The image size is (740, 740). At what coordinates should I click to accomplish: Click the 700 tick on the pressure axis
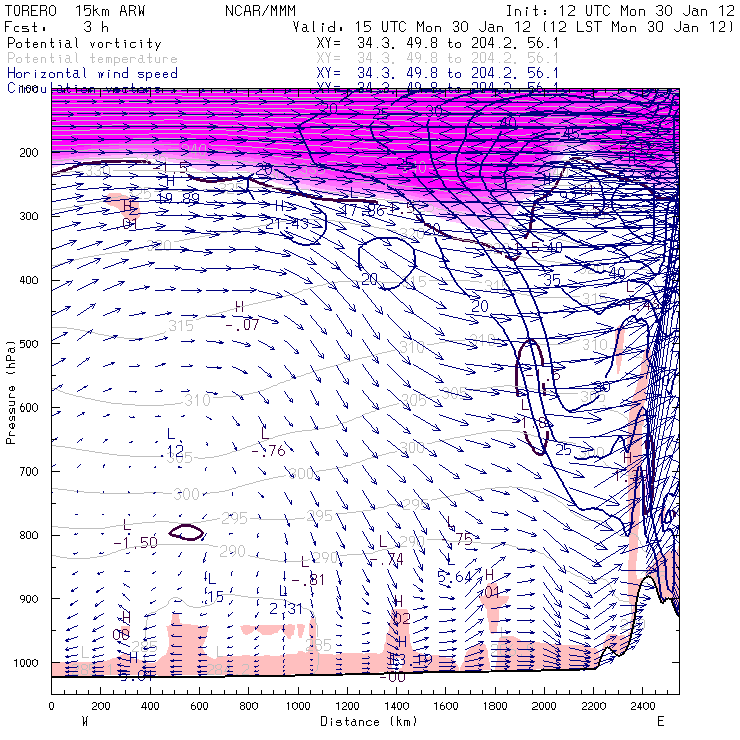(28, 471)
